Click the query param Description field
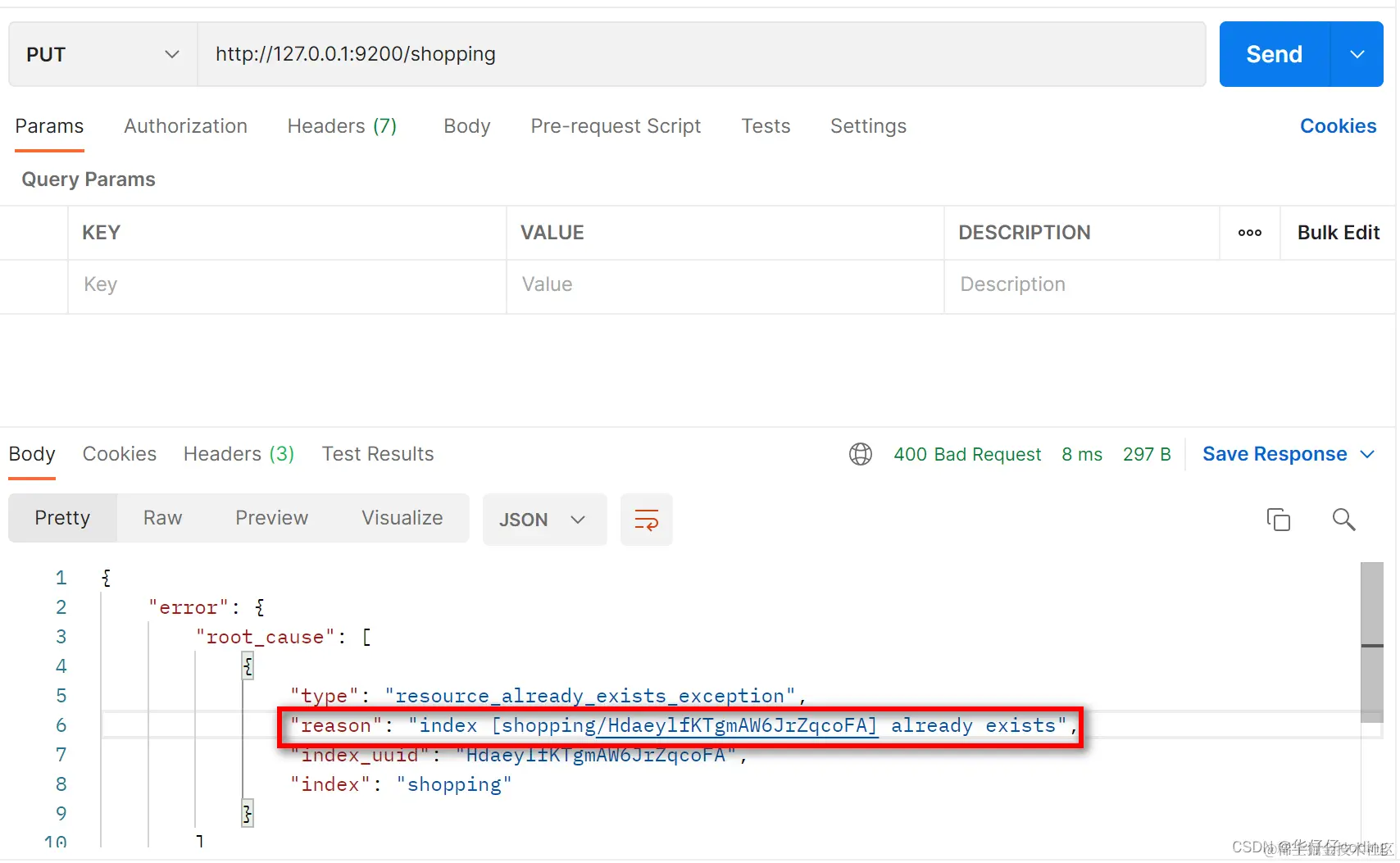This screenshot has height=863, width=1400. click(x=1169, y=284)
